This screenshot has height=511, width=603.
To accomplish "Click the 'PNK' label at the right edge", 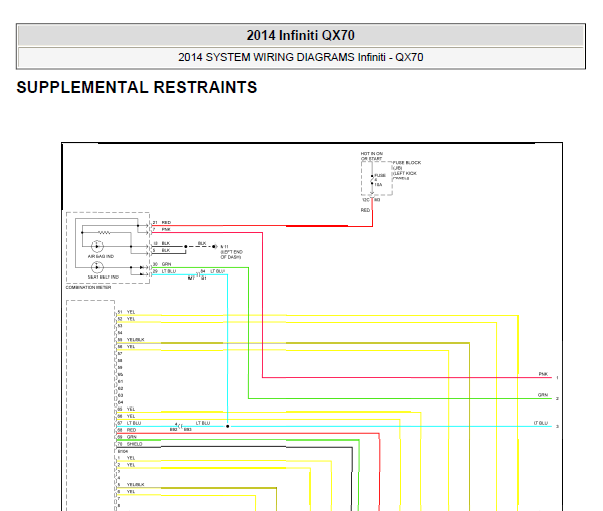I will coord(543,374).
